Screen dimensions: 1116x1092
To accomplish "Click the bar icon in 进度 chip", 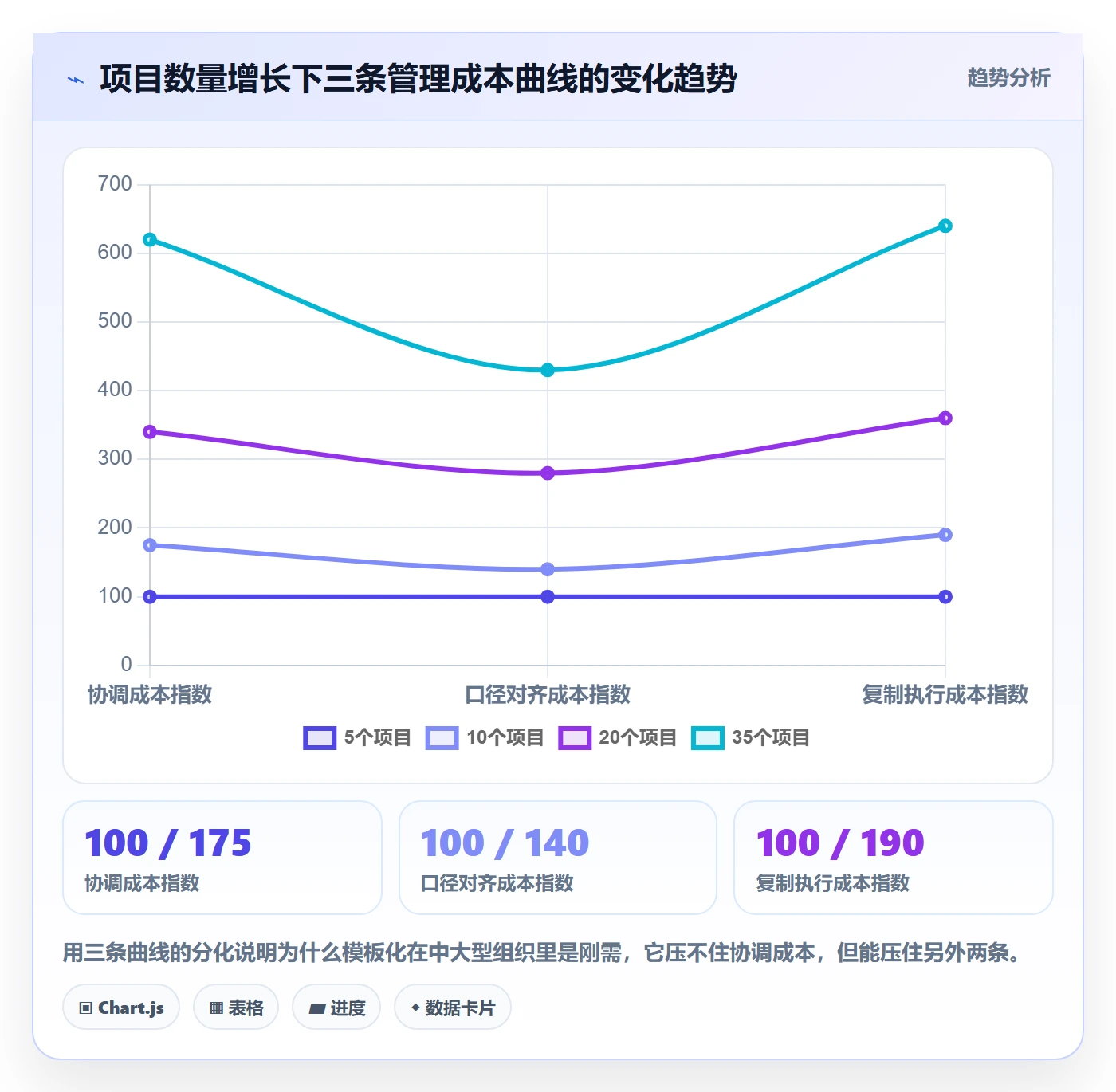I will 316,1009.
